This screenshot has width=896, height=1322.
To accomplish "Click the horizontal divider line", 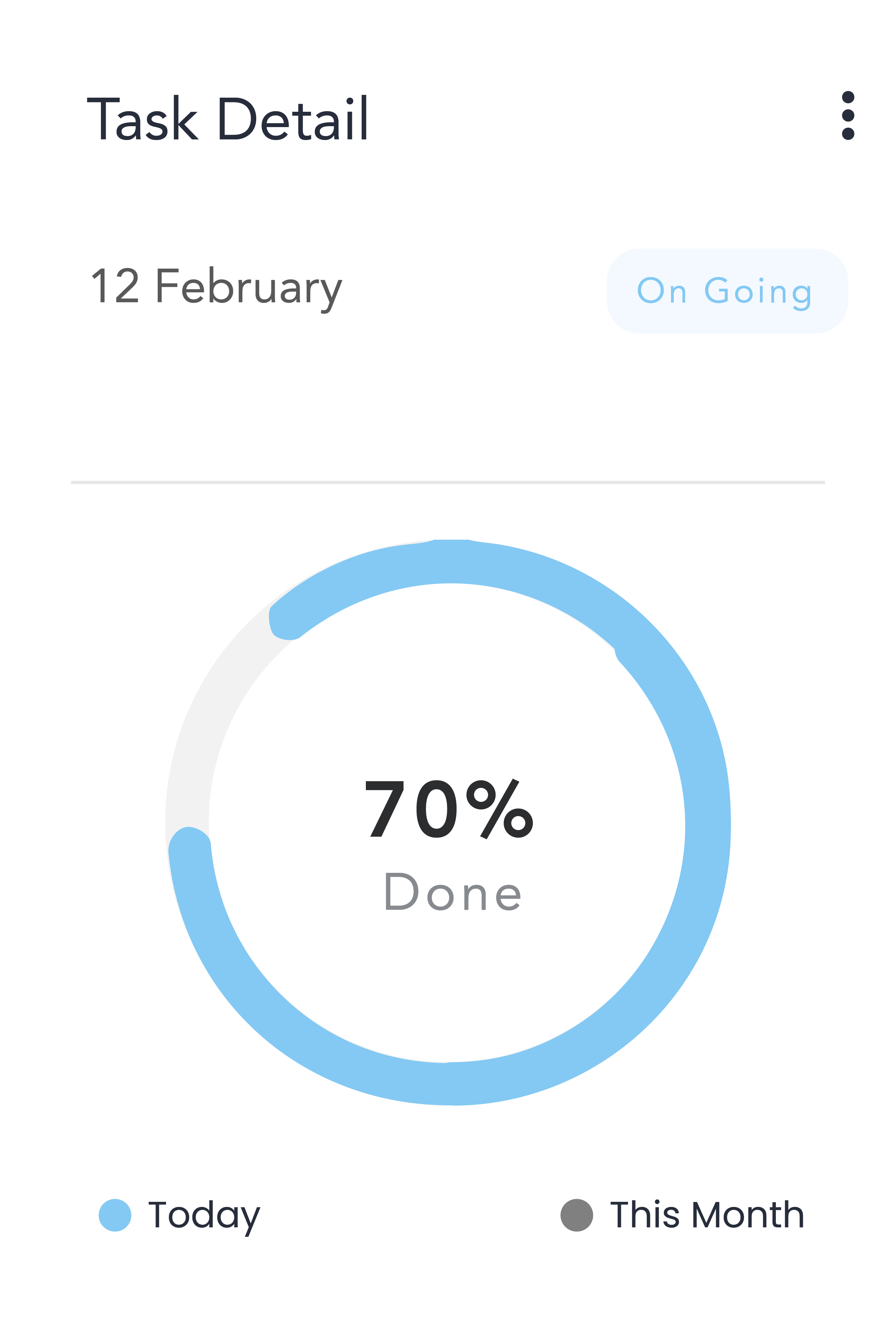I will point(448,482).
